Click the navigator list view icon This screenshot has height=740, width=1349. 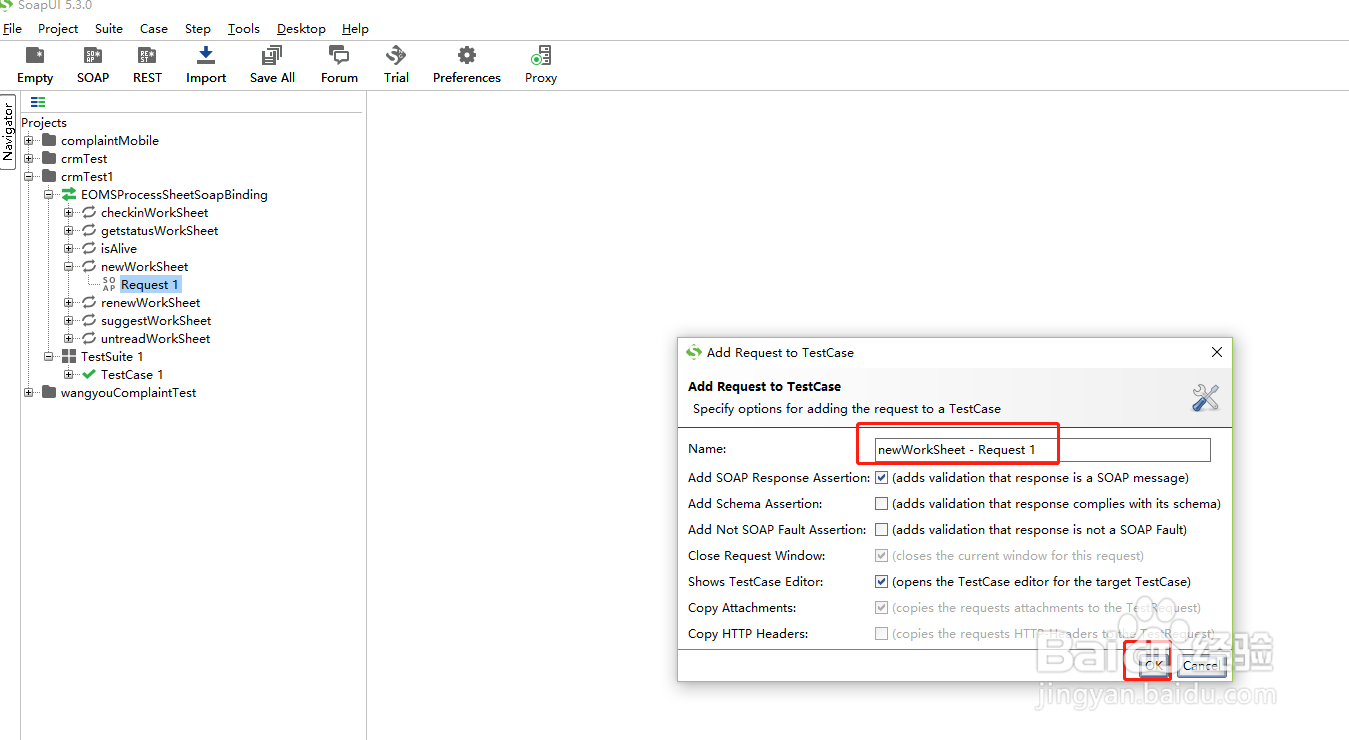click(38, 102)
